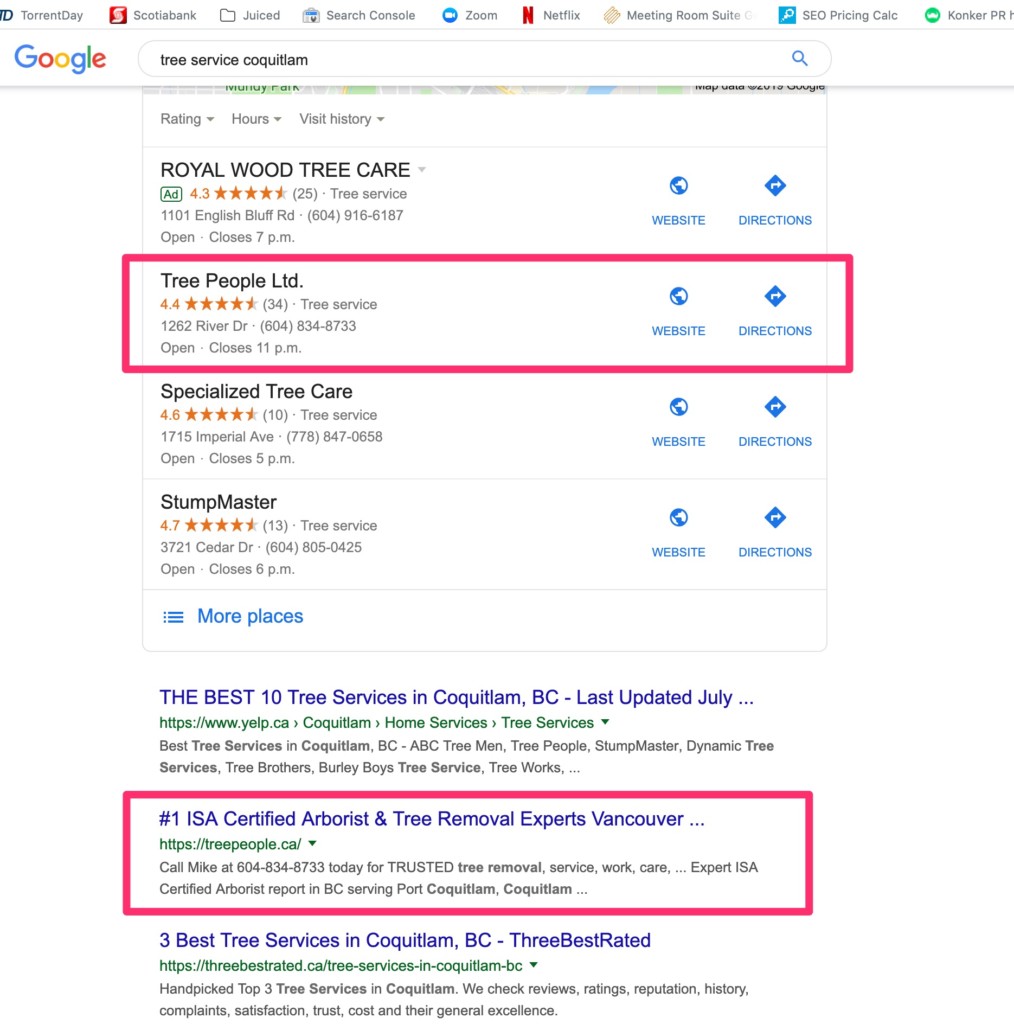Open the Visit history filter dropdown
Image resolution: width=1014 pixels, height=1024 pixels.
tap(341, 119)
